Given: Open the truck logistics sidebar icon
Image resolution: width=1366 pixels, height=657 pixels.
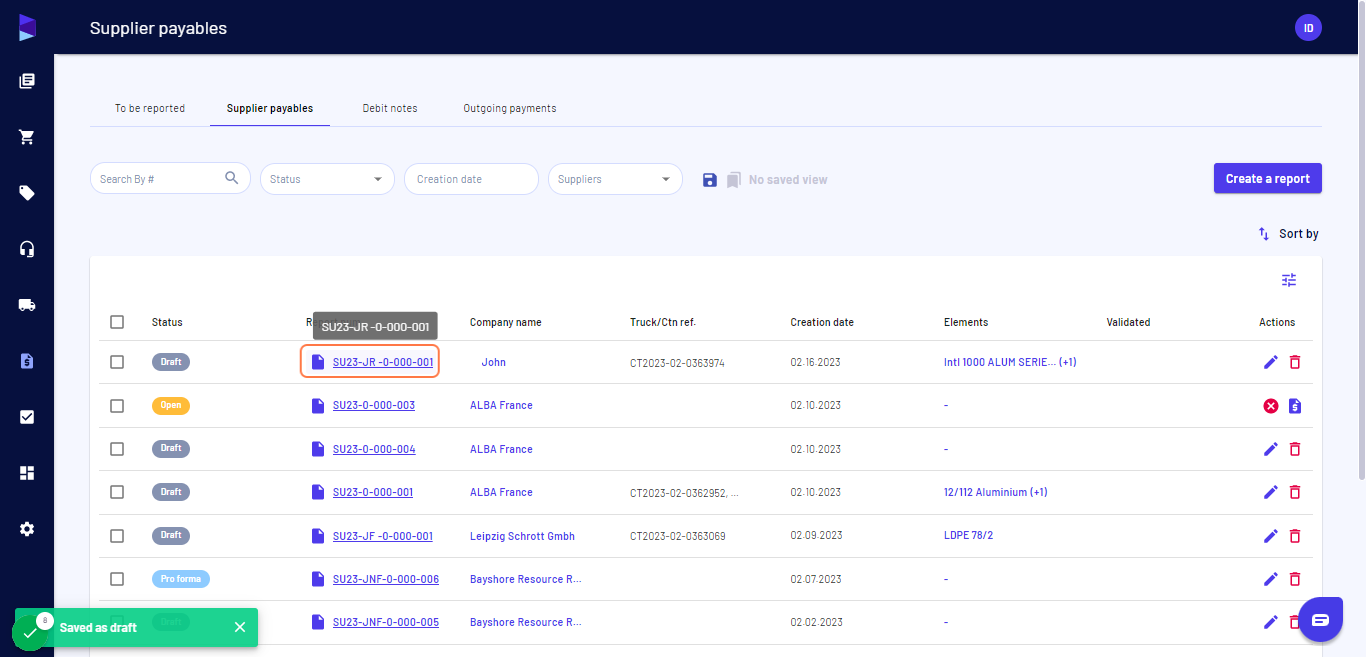Looking at the screenshot, I should click(27, 305).
